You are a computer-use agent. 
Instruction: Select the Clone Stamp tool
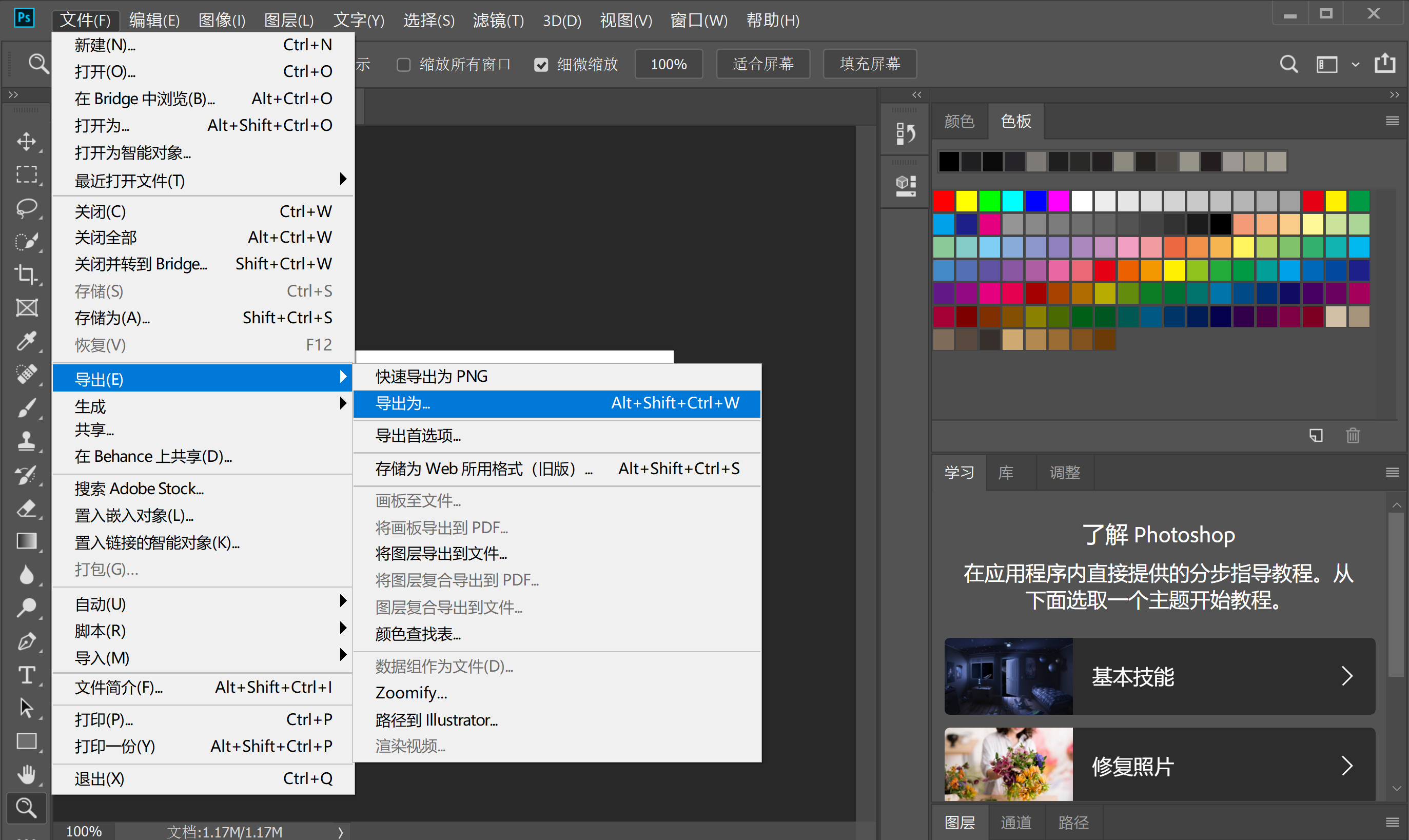pos(27,441)
